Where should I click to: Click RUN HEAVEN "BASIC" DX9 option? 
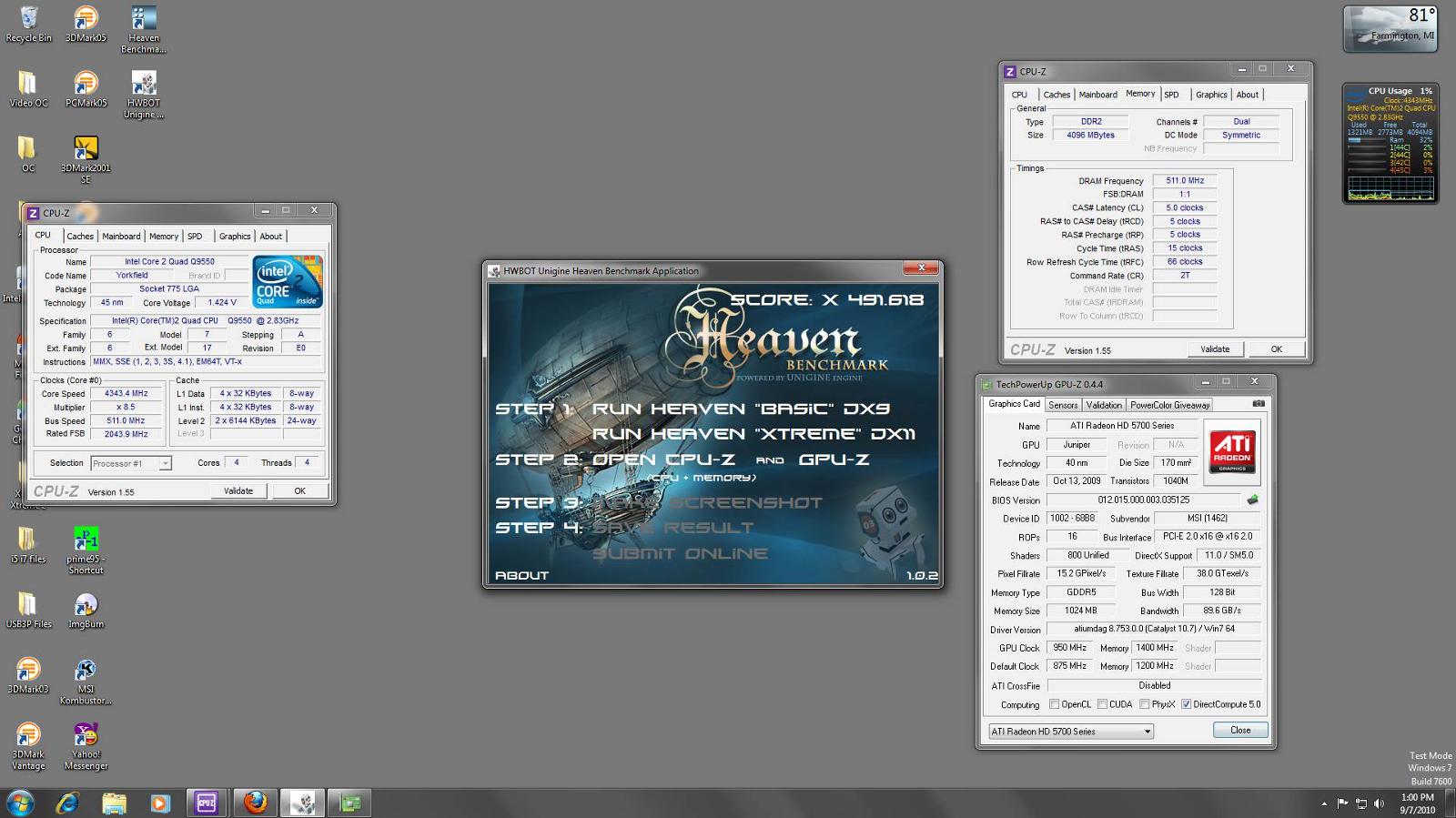pyautogui.click(x=741, y=409)
